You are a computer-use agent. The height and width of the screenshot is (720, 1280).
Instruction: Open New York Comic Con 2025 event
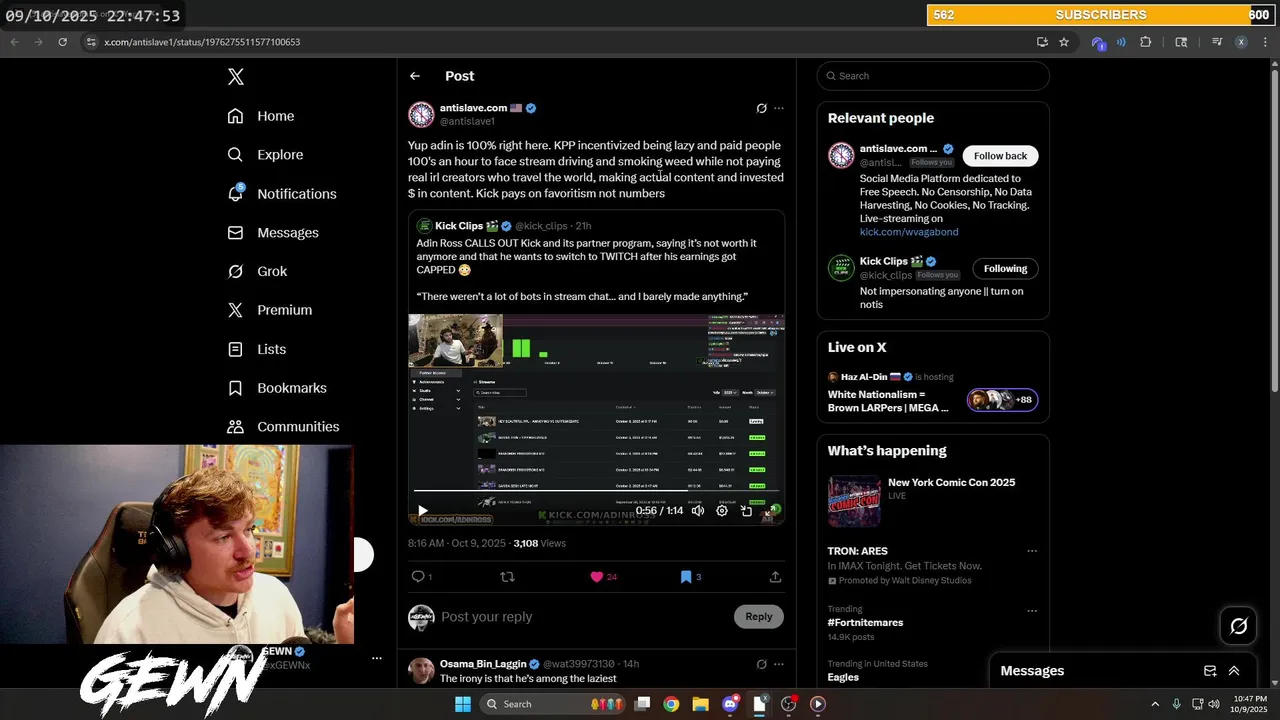(951, 483)
